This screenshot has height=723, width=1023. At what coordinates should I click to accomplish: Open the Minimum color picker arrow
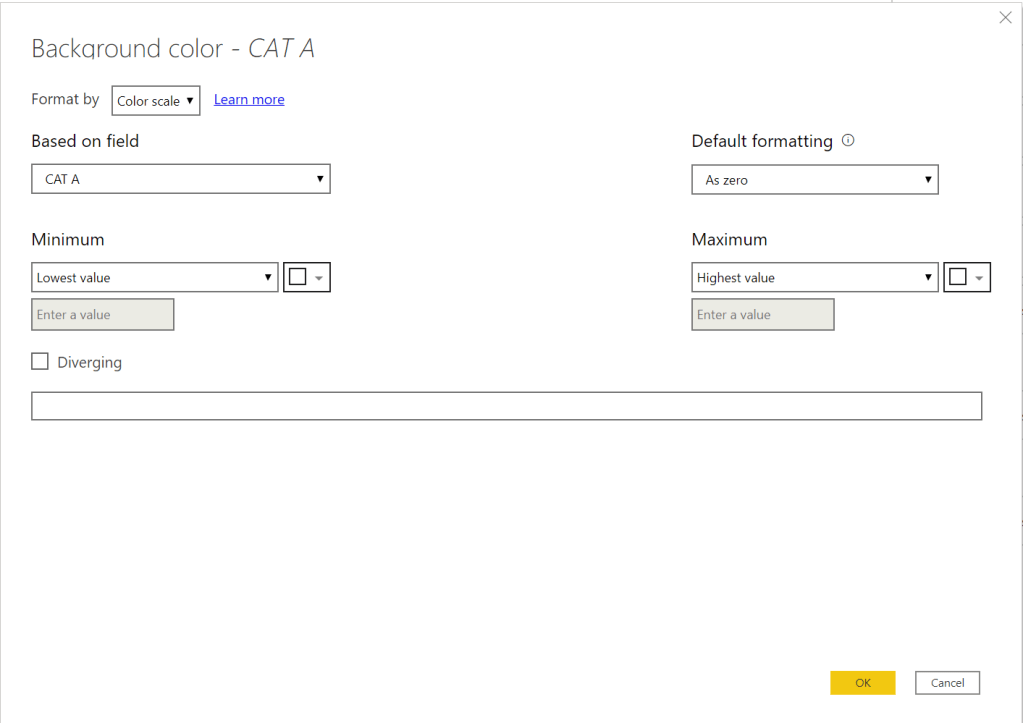click(x=319, y=278)
